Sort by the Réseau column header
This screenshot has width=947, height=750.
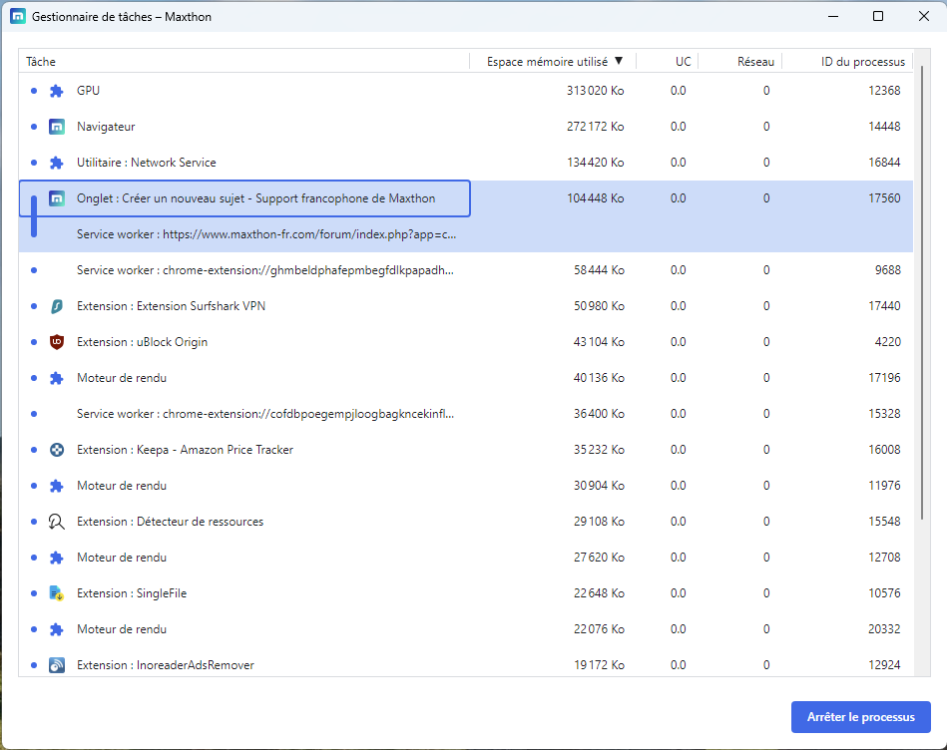755,62
